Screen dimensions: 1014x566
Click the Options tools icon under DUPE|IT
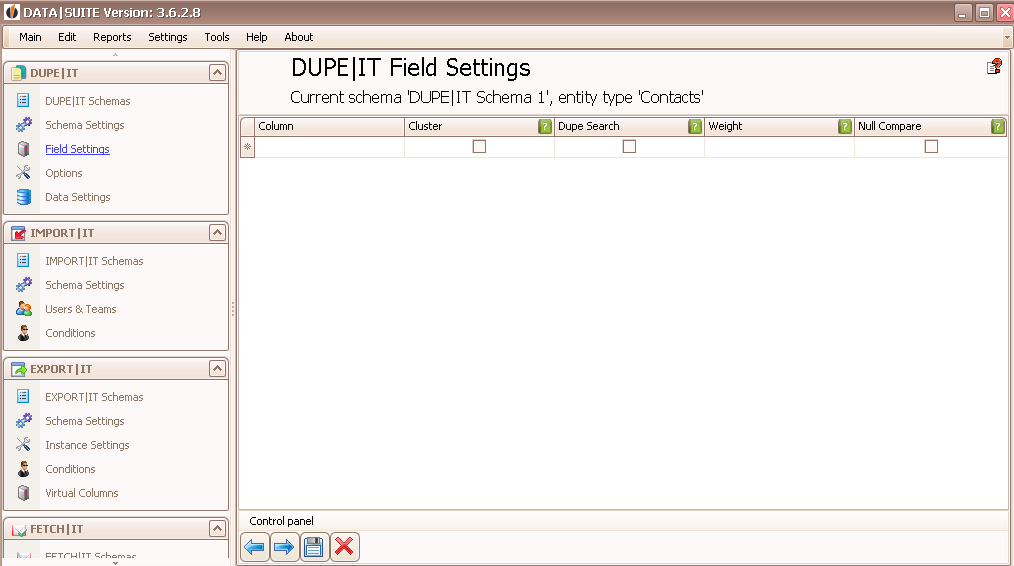click(x=23, y=173)
